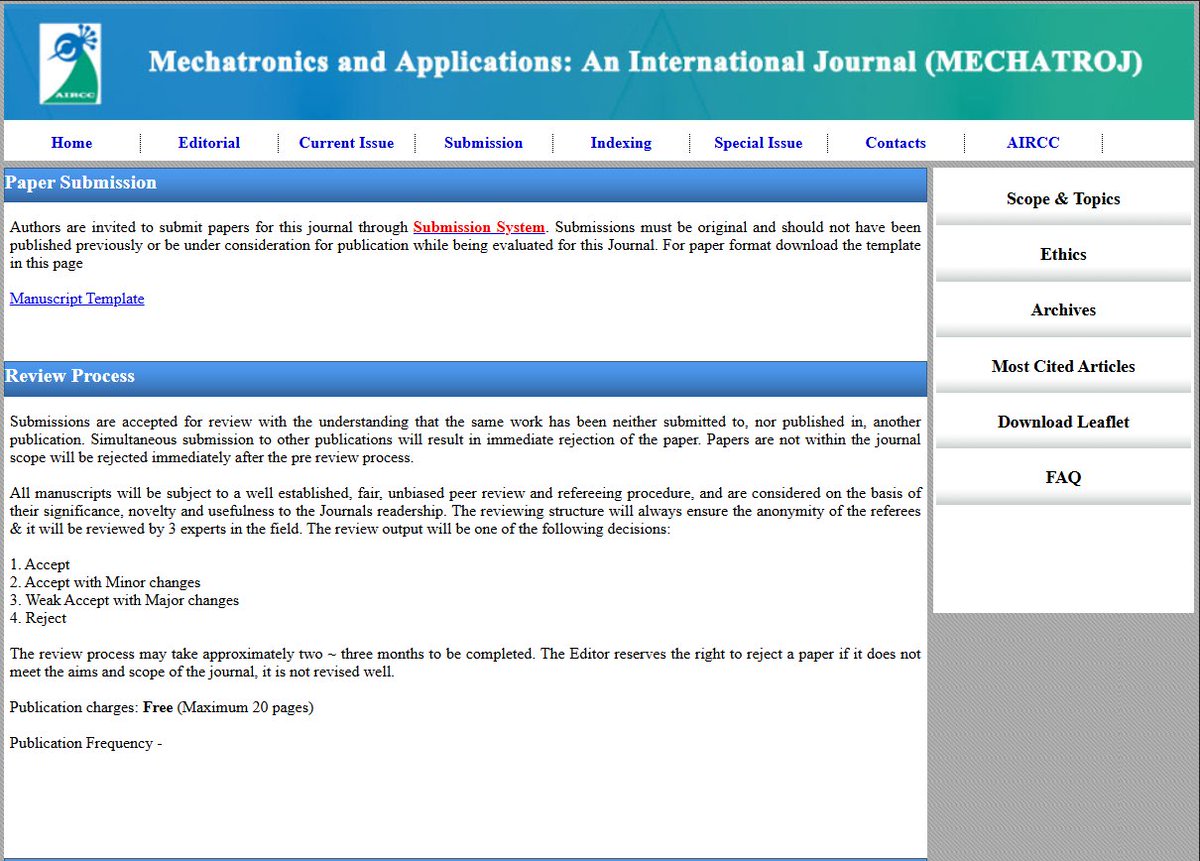The image size is (1200, 861).
Task: Click 'Accept with Minor changes' line
Action: 105,582
